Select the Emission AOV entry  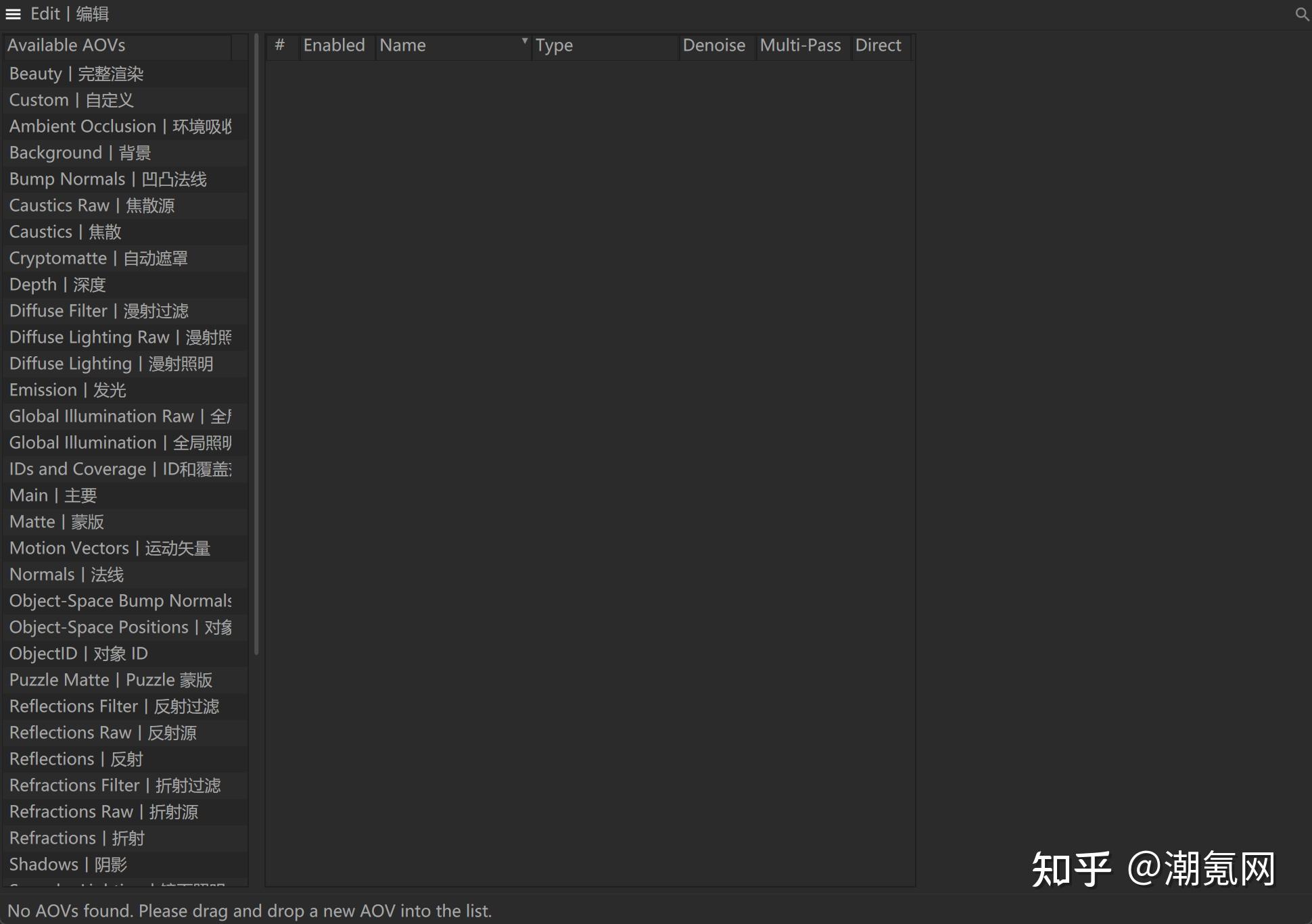coord(68,389)
